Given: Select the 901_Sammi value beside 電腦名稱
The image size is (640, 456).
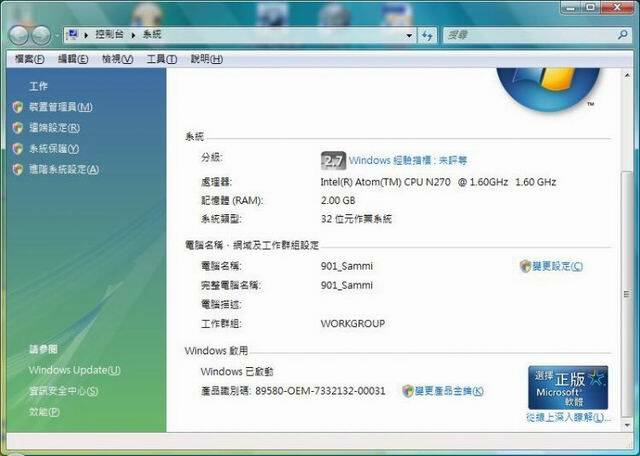Looking at the screenshot, I should click(347, 266).
